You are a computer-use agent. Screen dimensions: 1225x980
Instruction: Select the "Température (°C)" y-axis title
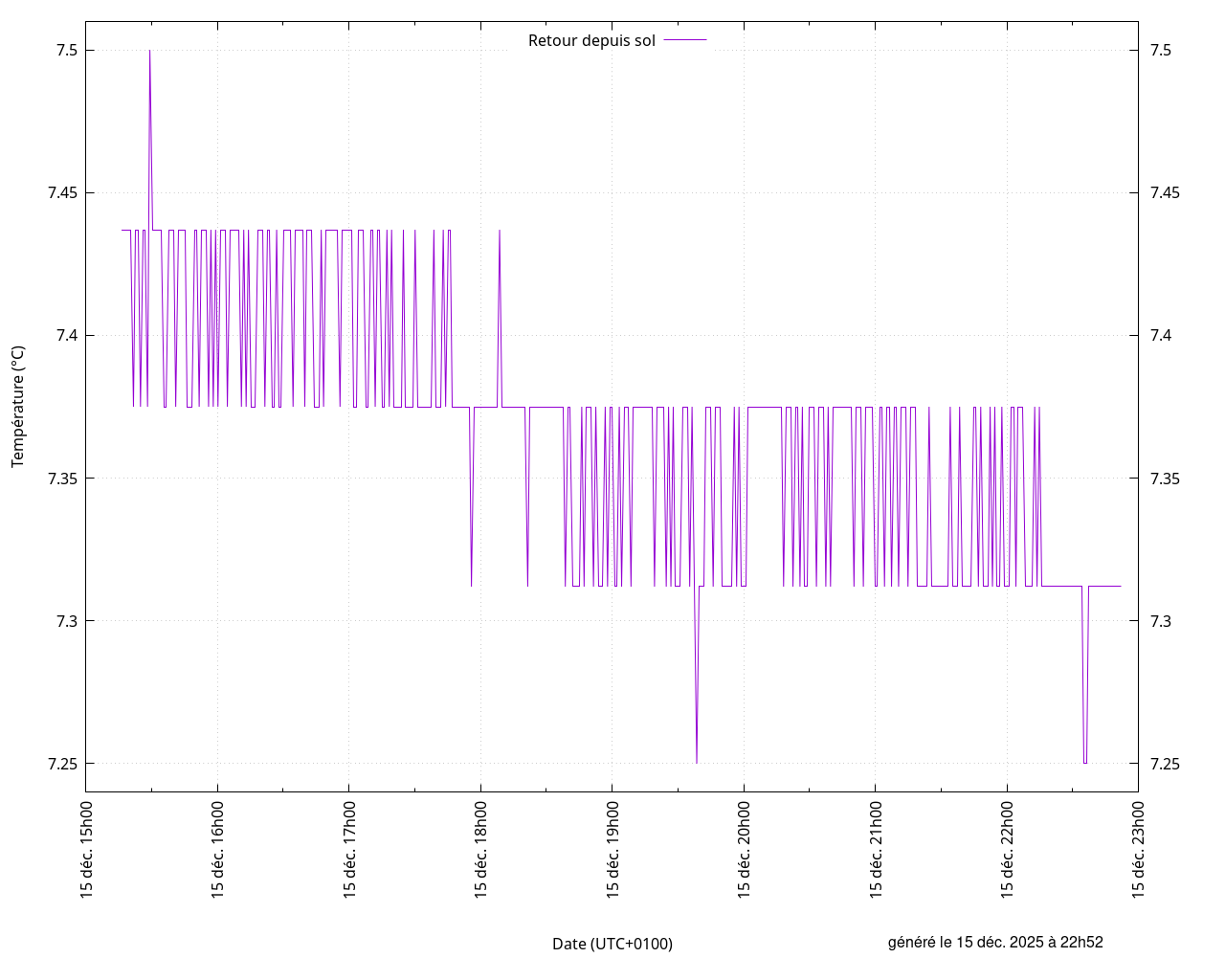pyautogui.click(x=17, y=407)
